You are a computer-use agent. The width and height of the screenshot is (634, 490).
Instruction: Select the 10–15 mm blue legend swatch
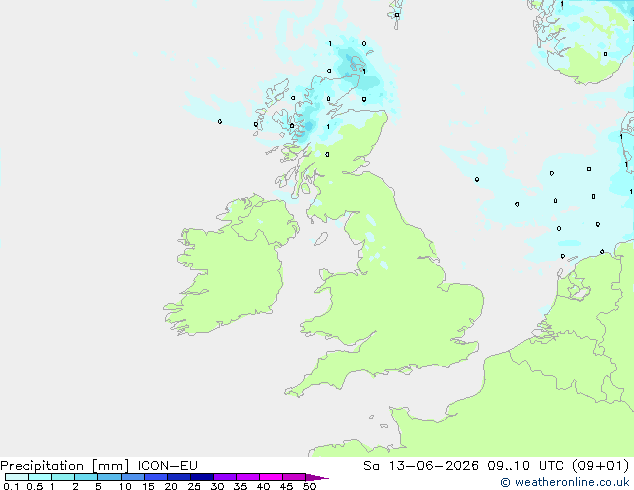[x=133, y=477]
